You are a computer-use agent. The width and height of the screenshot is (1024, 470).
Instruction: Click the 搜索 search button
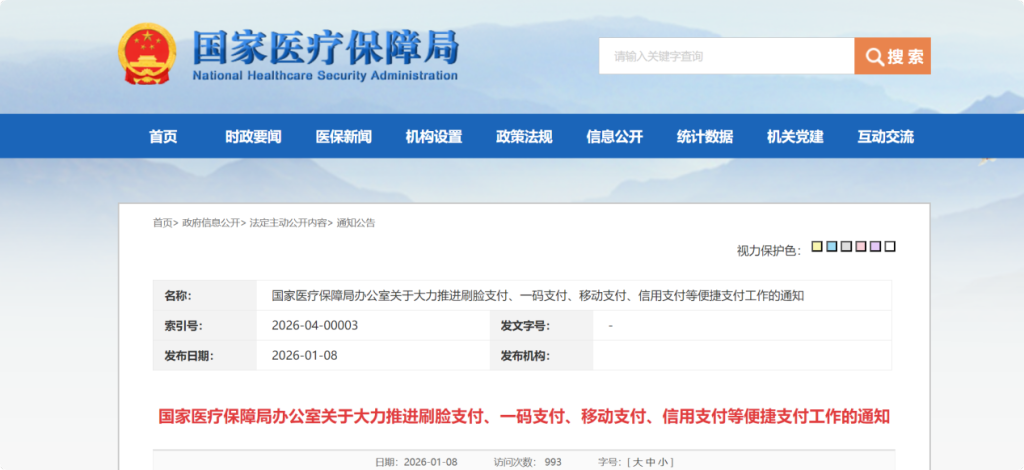893,56
